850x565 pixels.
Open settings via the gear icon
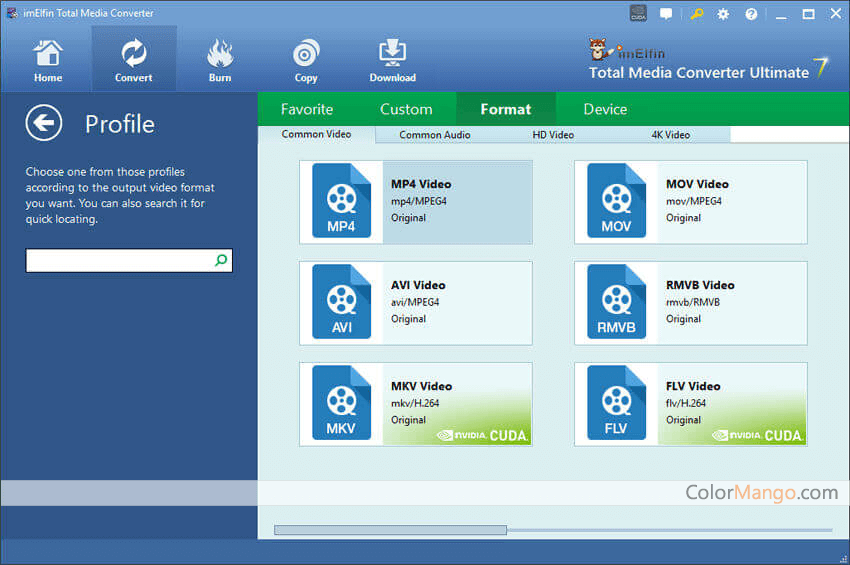(723, 14)
